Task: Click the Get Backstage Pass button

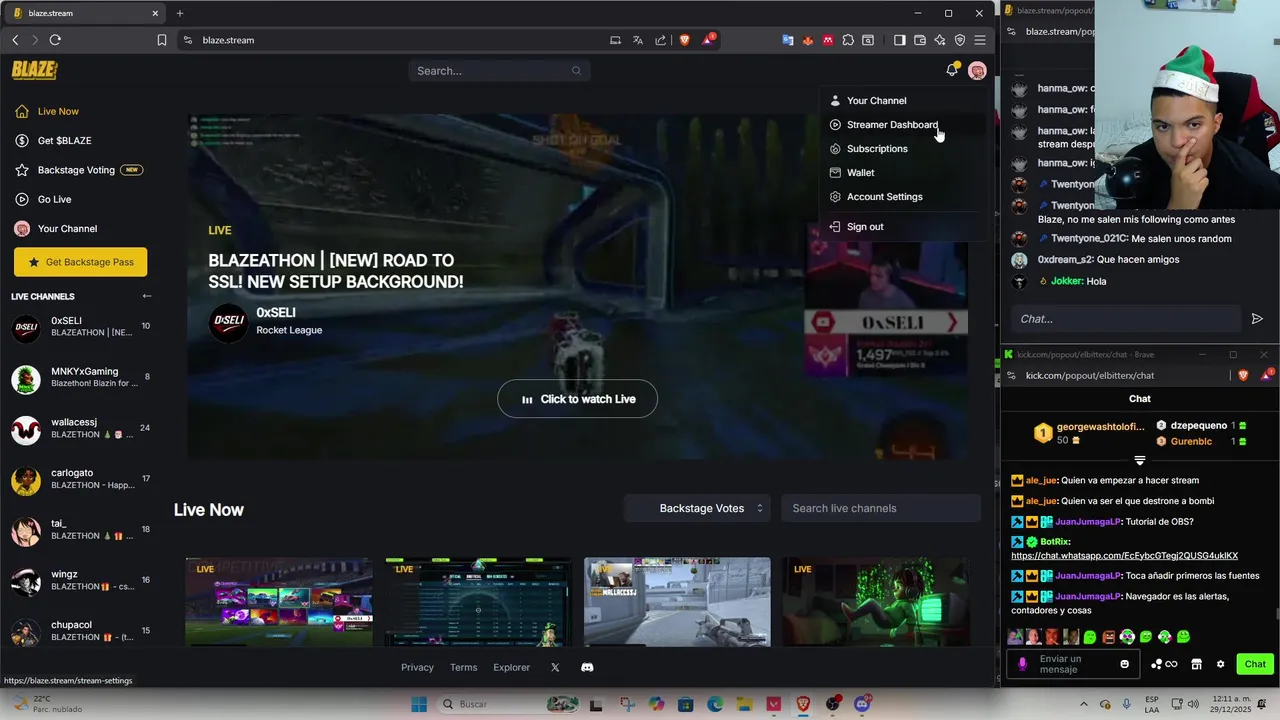Action: click(x=80, y=262)
